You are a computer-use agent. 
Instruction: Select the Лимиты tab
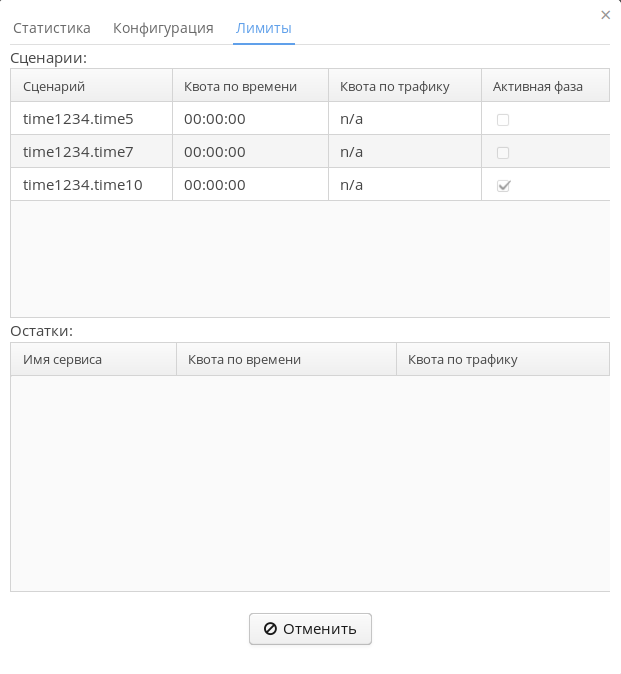[264, 28]
